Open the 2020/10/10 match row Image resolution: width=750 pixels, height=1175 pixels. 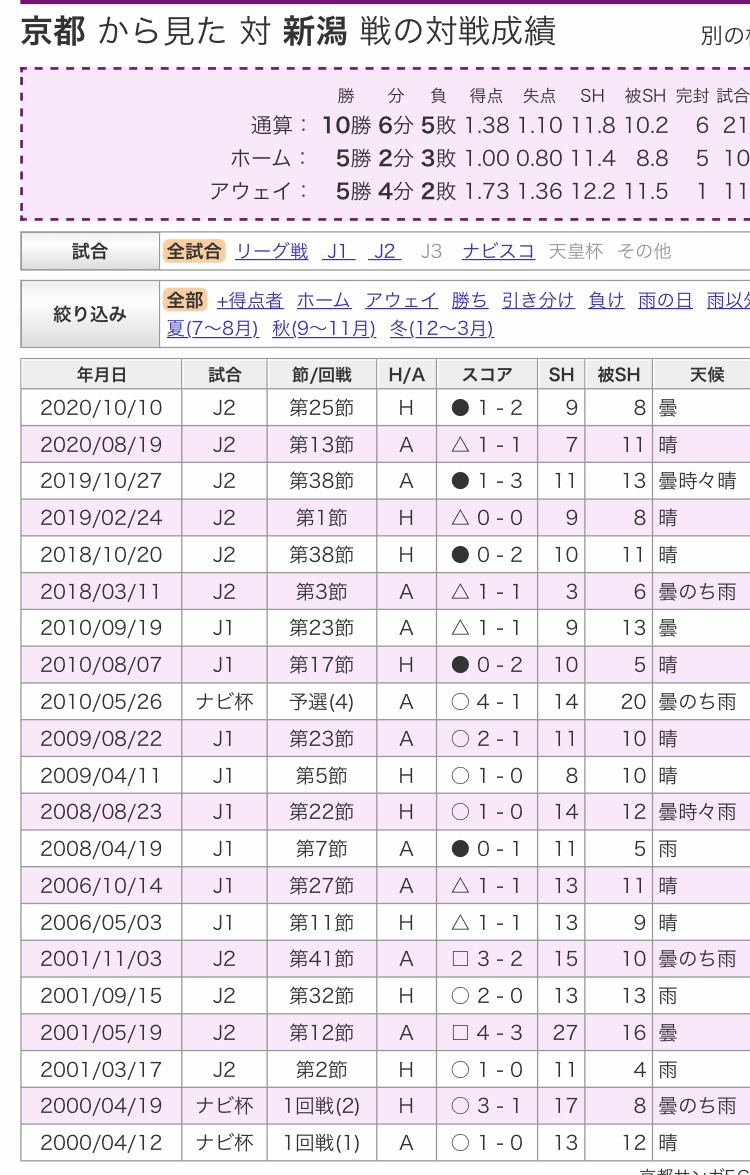pyautogui.click(x=101, y=408)
